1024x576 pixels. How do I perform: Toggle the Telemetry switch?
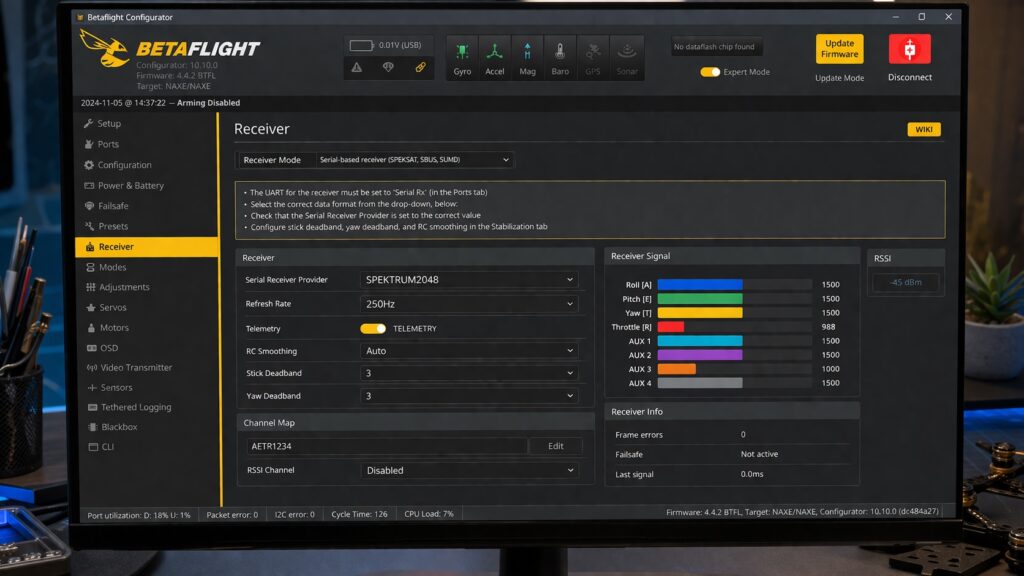click(373, 328)
